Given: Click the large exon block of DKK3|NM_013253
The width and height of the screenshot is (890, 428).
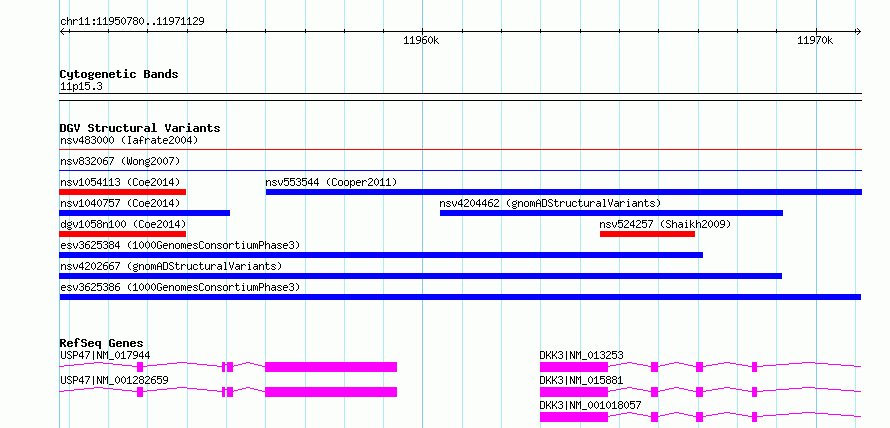Looking at the screenshot, I should 574,367.
